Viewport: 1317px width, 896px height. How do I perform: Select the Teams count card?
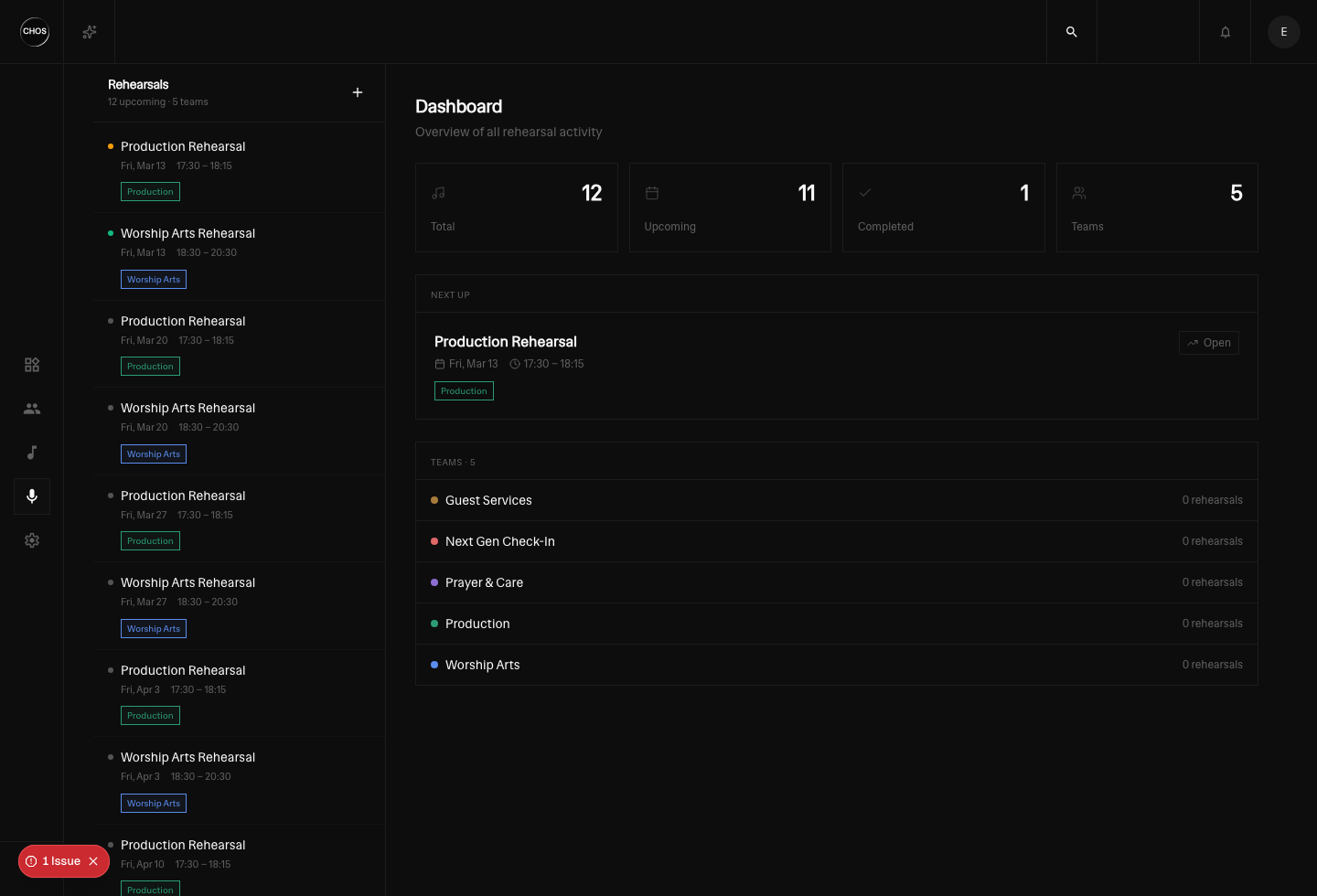point(1157,208)
